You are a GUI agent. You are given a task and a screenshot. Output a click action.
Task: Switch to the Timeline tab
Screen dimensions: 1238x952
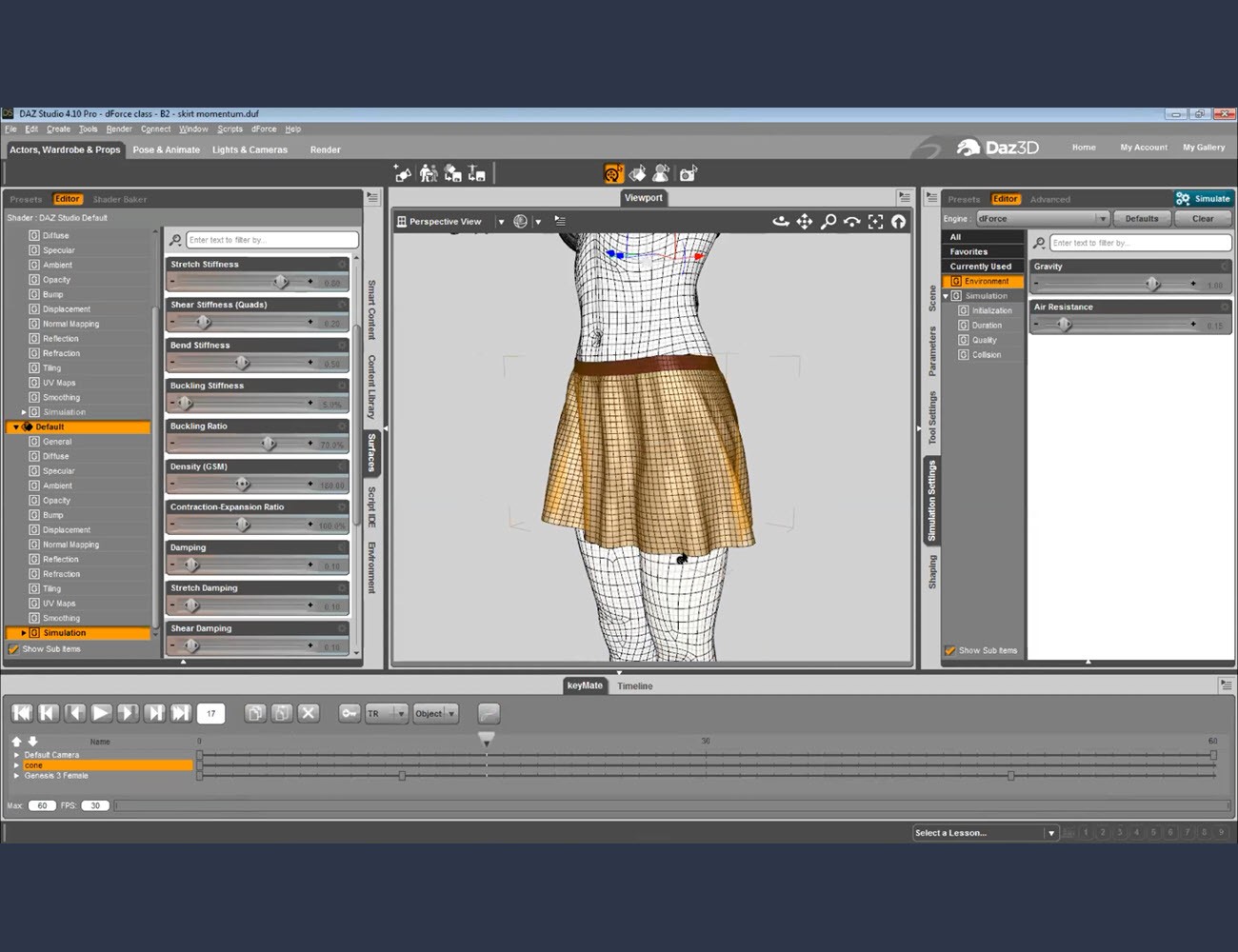[634, 685]
